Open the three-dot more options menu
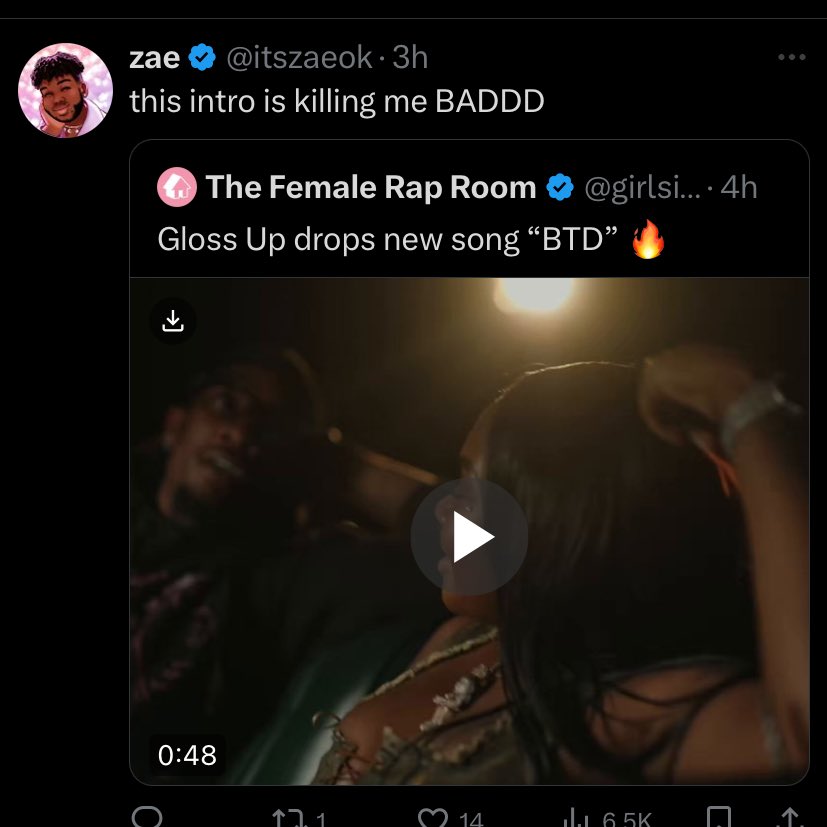This screenshot has height=827, width=827. tap(792, 57)
